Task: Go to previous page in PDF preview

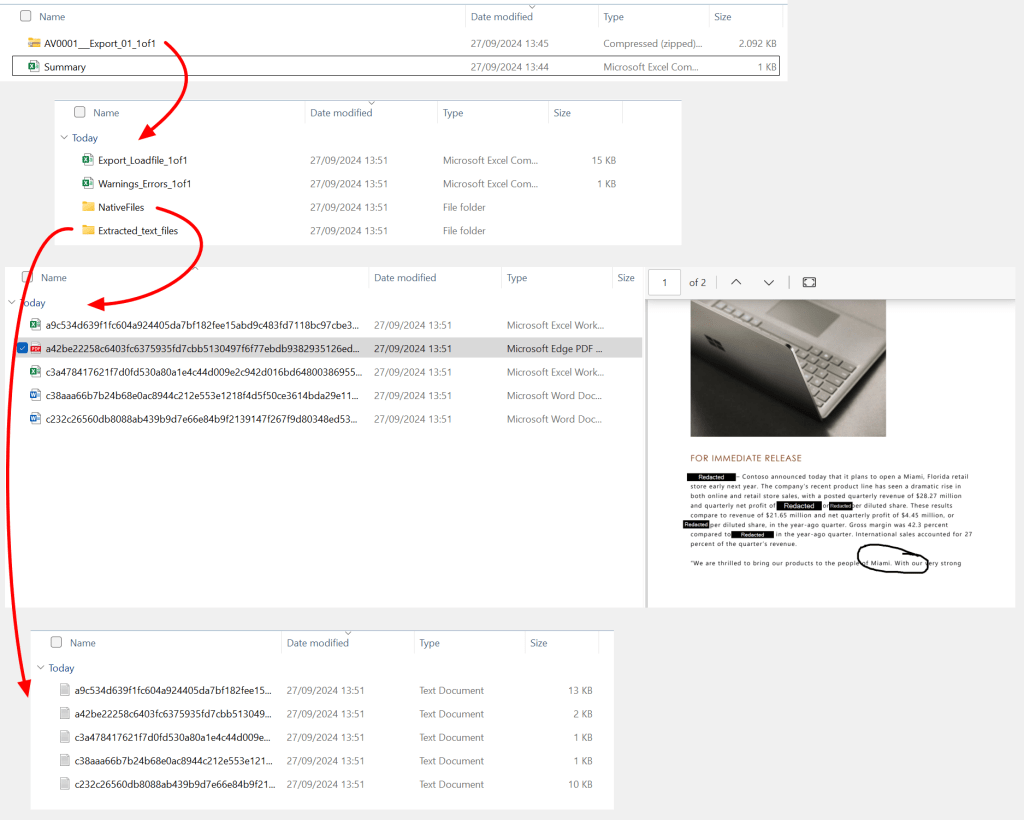Action: tap(736, 283)
